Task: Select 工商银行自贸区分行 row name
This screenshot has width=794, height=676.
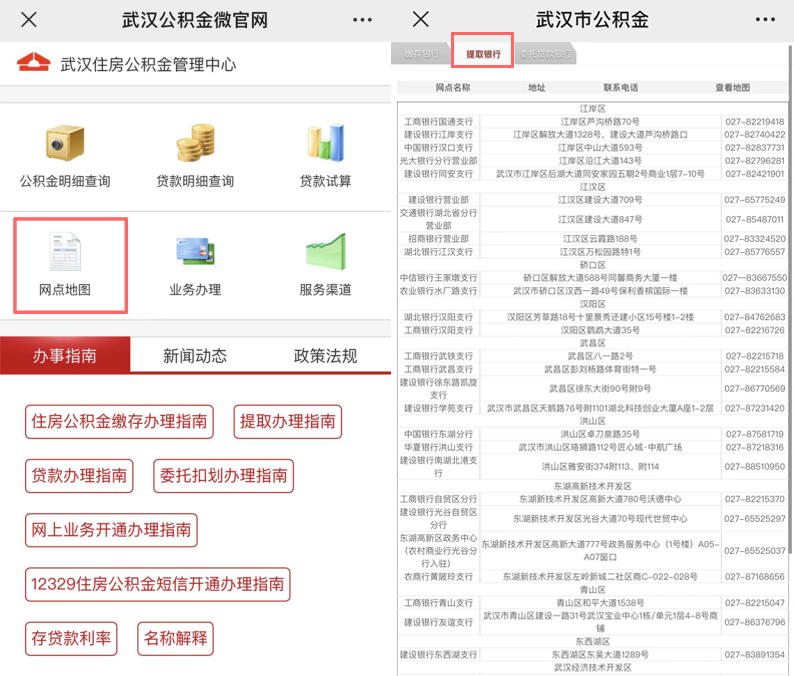Action: (439, 499)
